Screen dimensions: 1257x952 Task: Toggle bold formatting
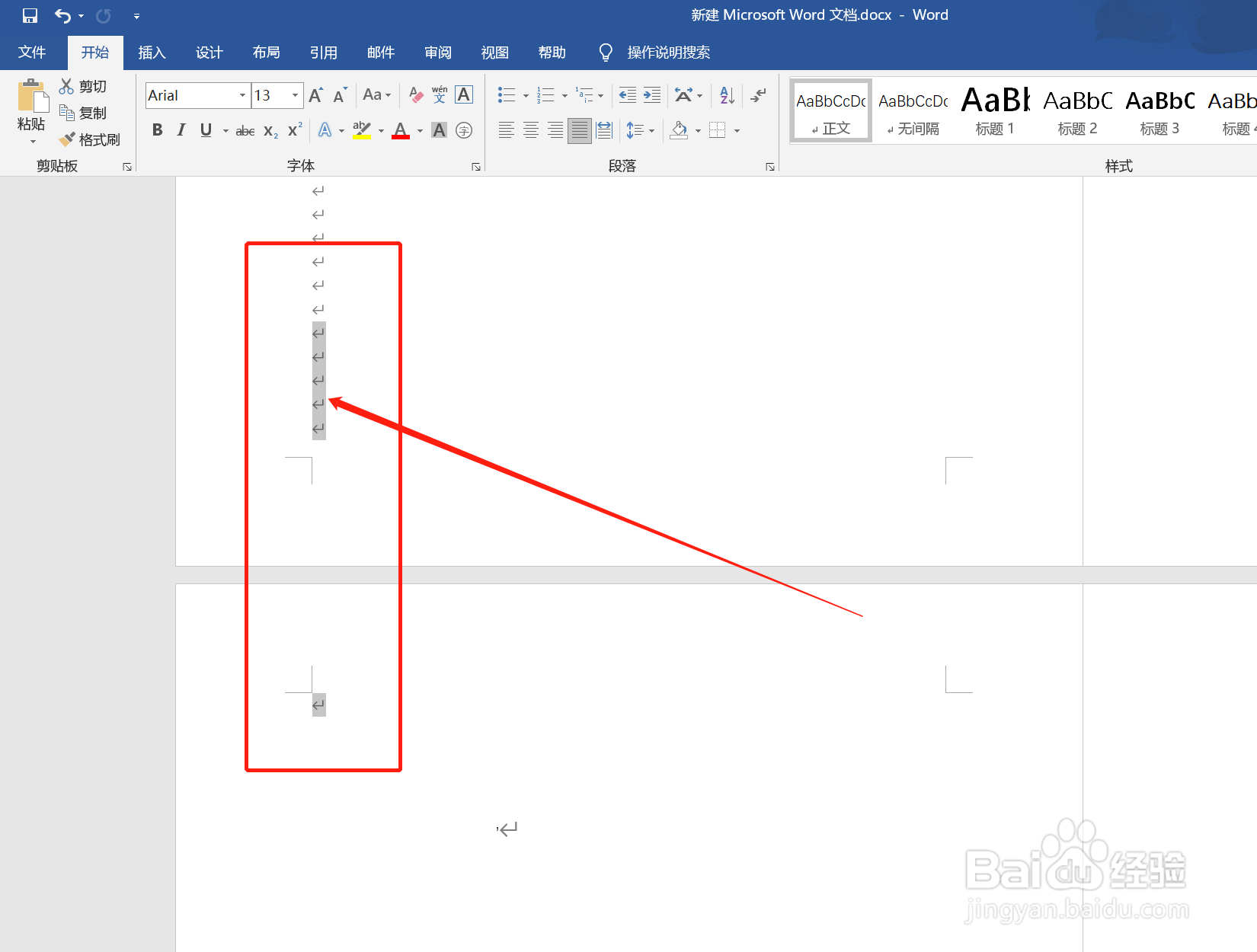(x=157, y=130)
